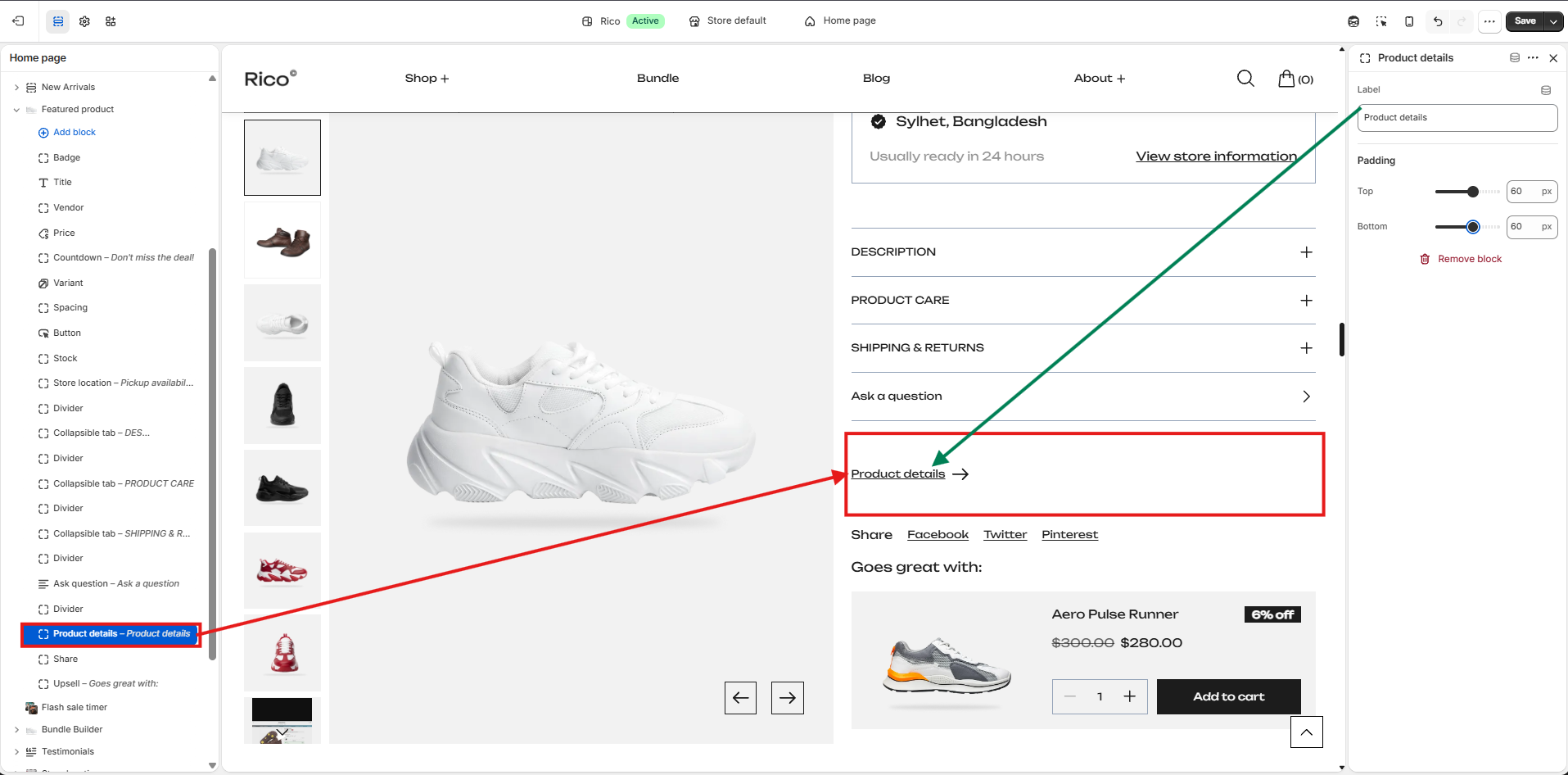Image resolution: width=1568 pixels, height=775 pixels.
Task: Collapse the Featured product section
Action: click(x=16, y=110)
